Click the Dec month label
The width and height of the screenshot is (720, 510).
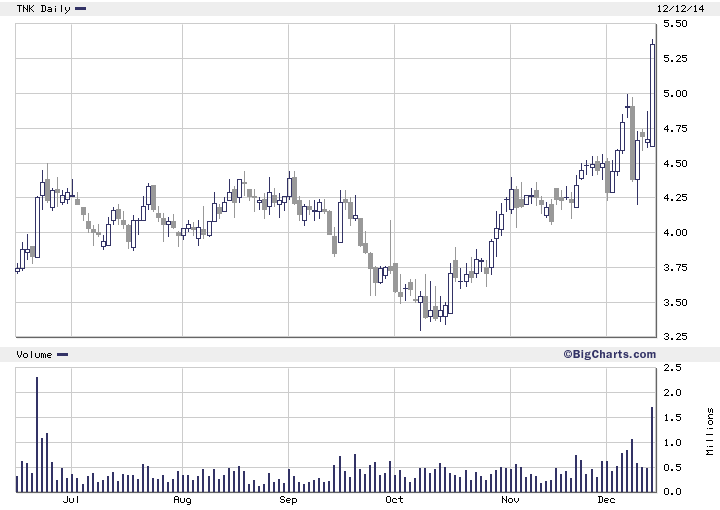(606, 499)
